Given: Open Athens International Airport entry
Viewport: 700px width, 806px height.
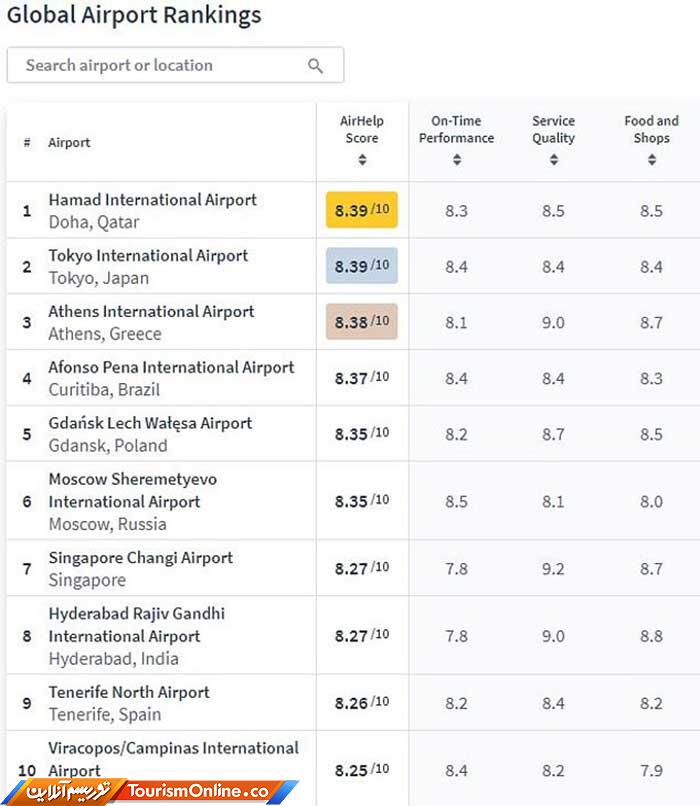Looking at the screenshot, I should click(151, 312).
